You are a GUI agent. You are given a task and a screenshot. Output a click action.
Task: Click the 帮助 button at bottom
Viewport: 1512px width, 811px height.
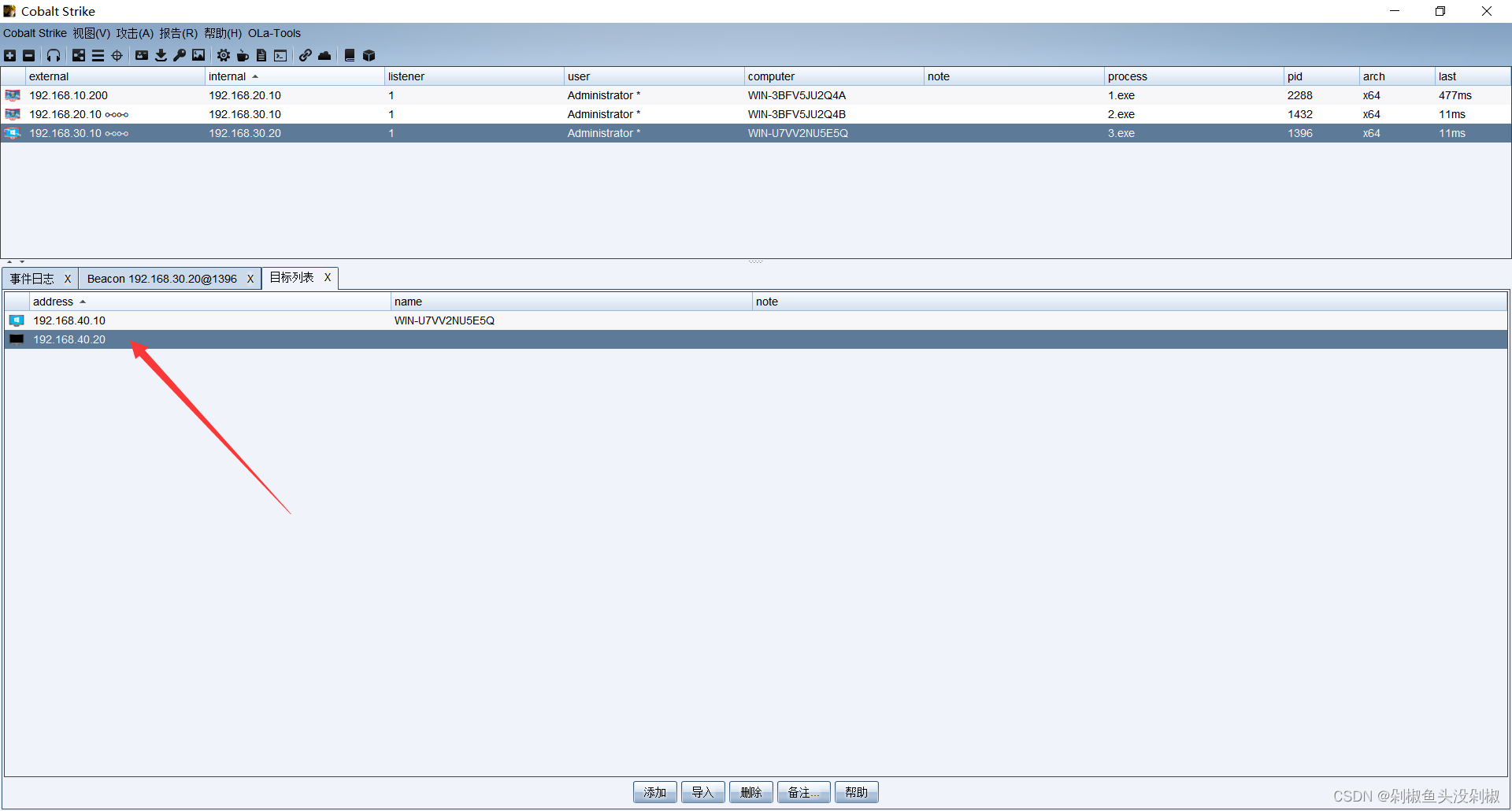coord(856,792)
